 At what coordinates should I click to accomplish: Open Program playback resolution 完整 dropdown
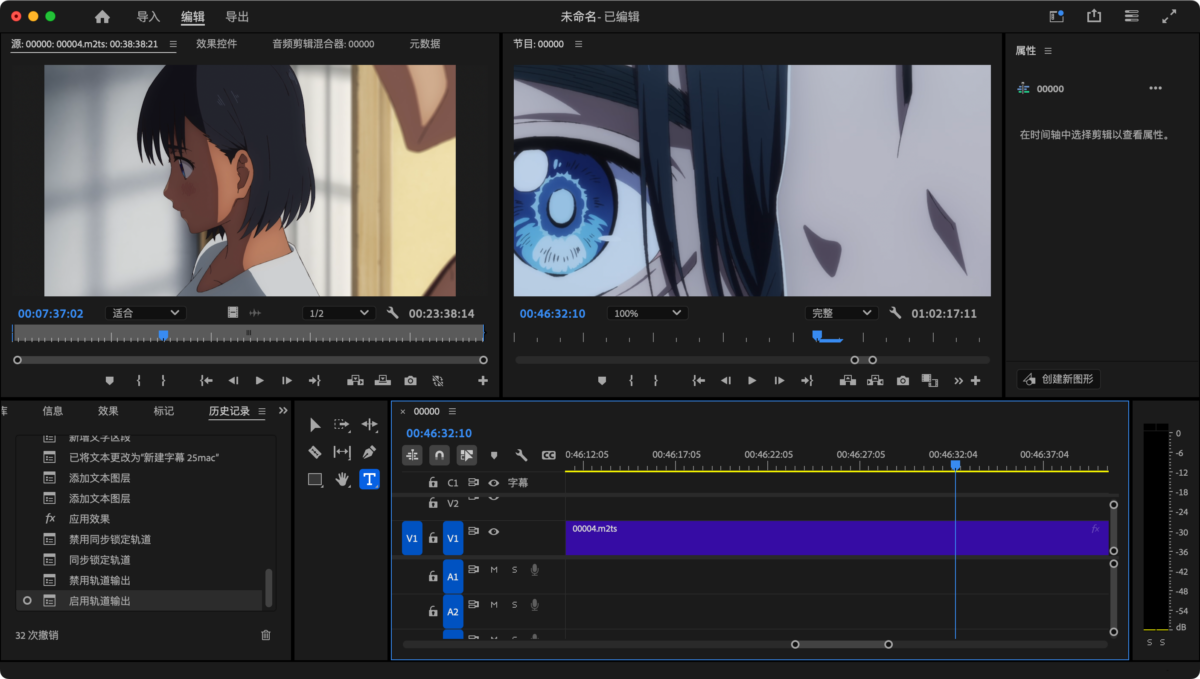[841, 313]
